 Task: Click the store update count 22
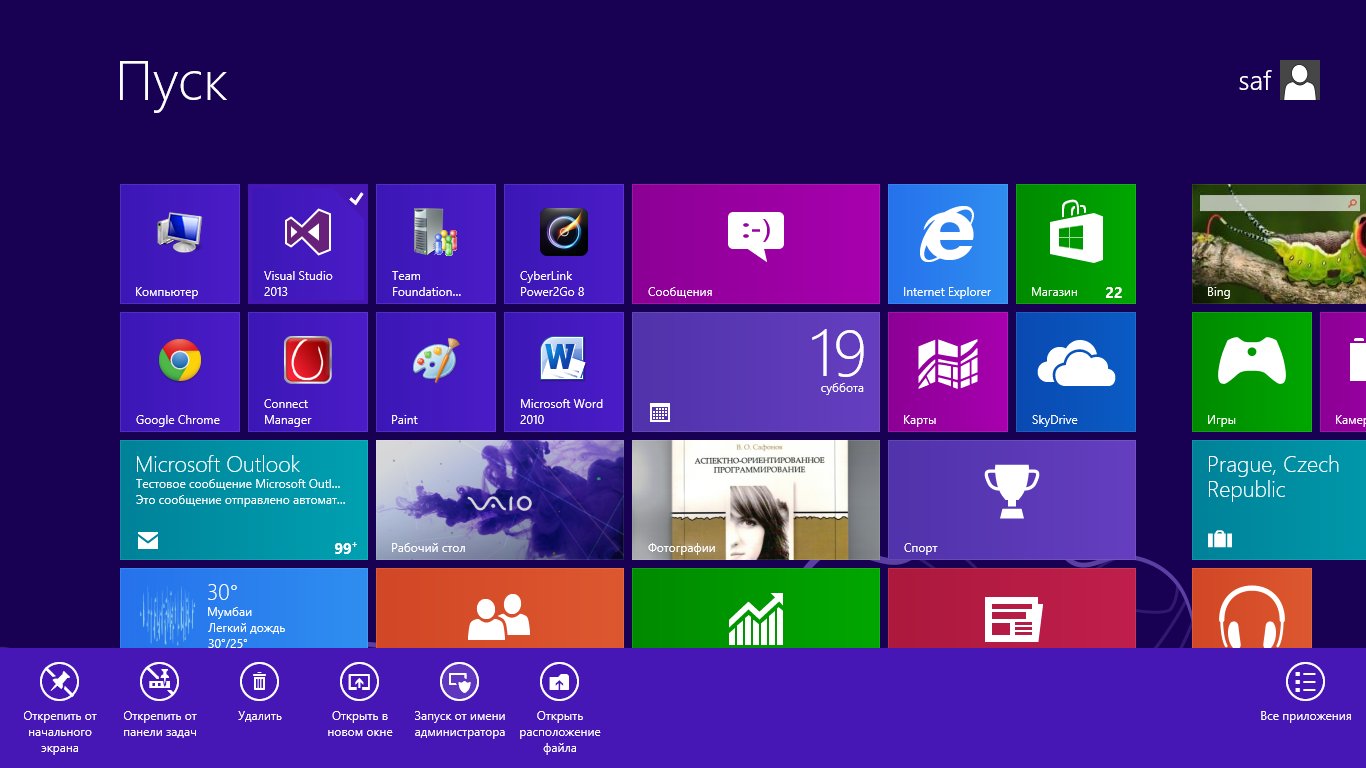click(x=1114, y=293)
